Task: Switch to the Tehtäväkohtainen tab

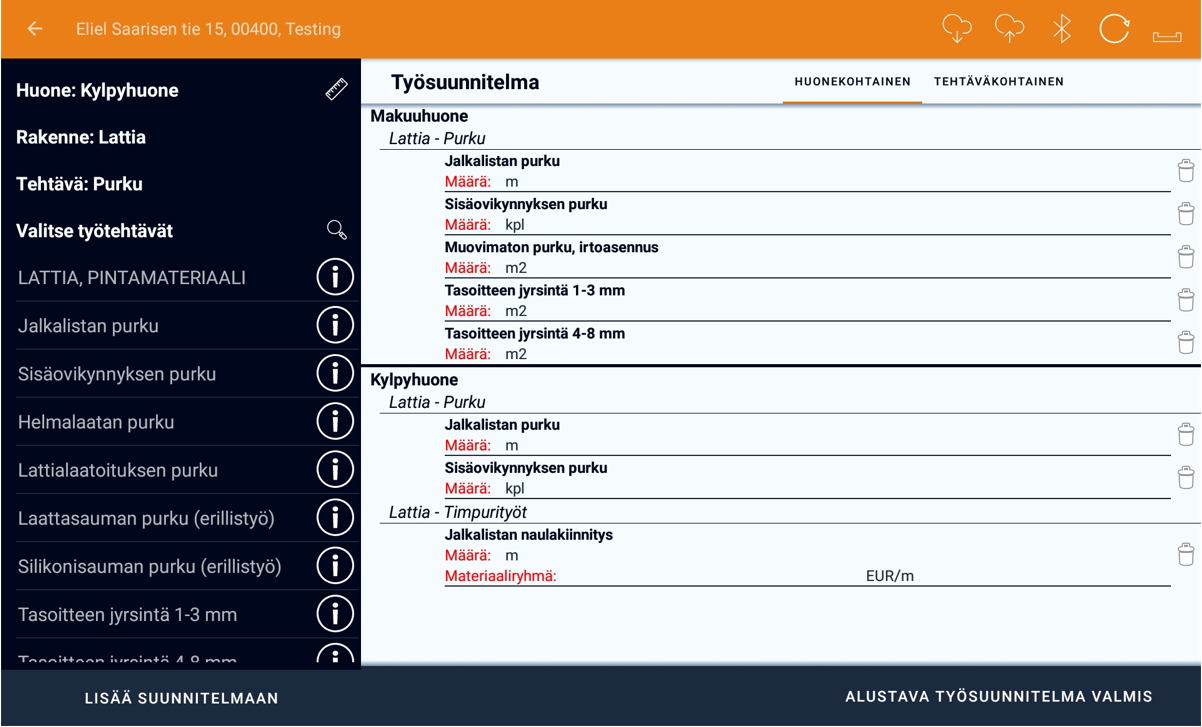Action: coord(998,82)
